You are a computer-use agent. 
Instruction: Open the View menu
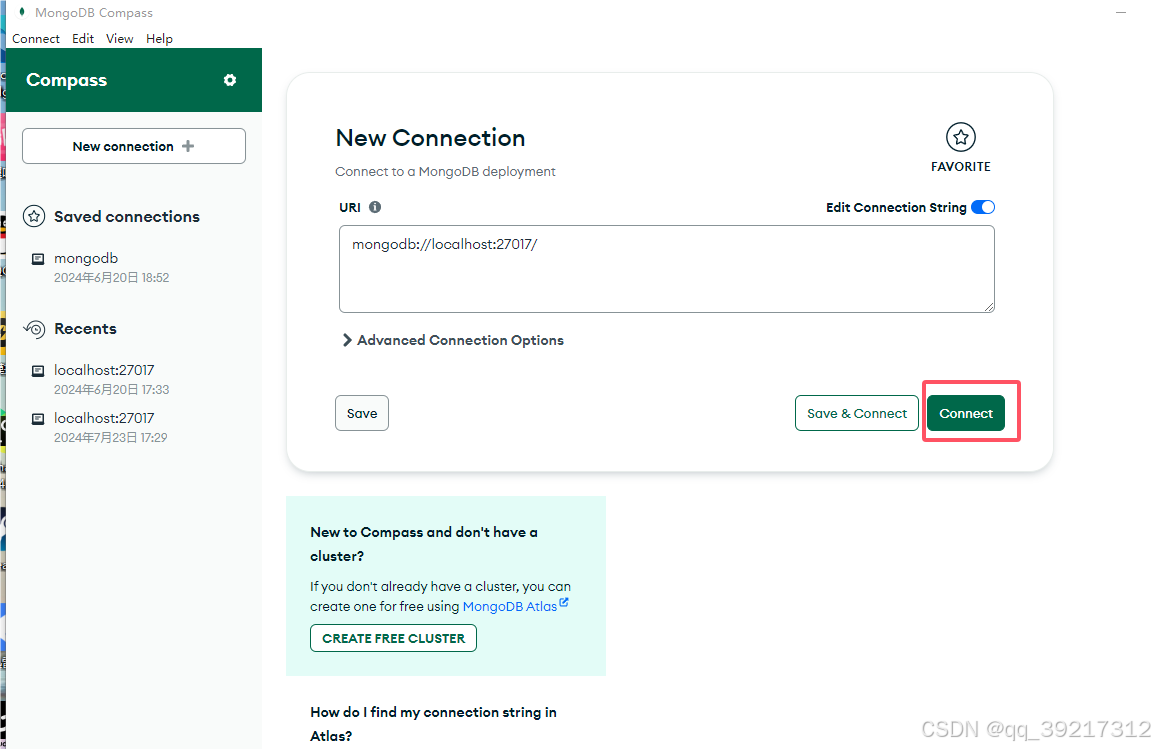(119, 38)
